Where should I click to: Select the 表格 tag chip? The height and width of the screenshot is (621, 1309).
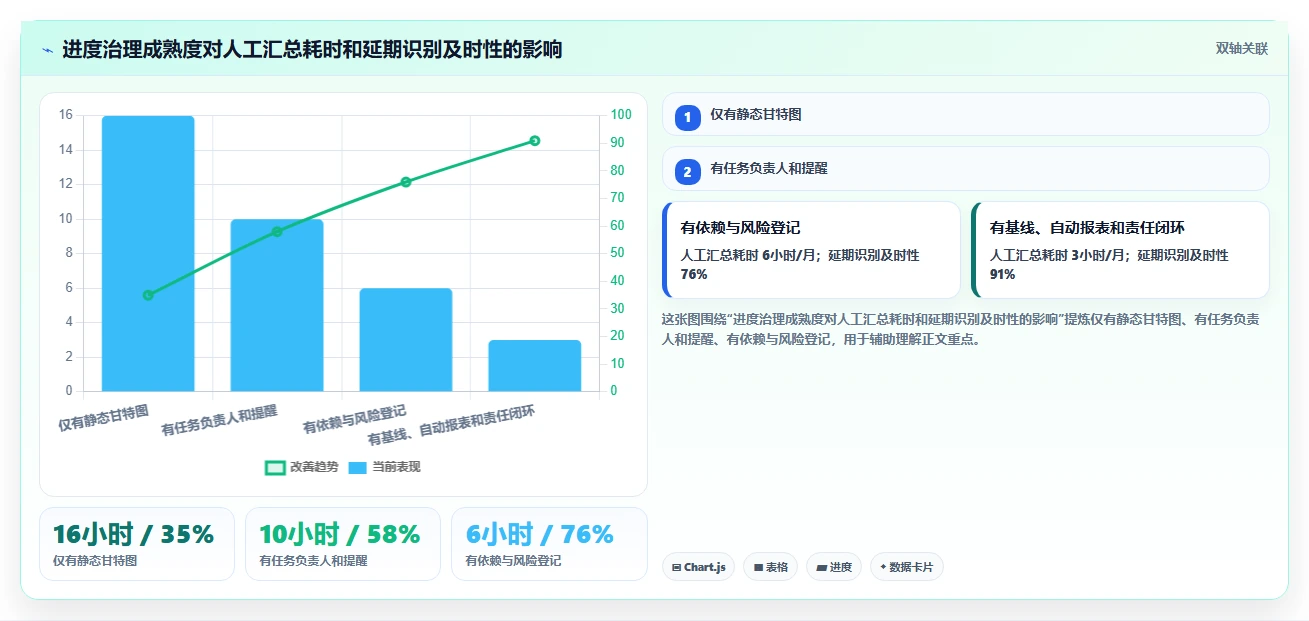770,567
